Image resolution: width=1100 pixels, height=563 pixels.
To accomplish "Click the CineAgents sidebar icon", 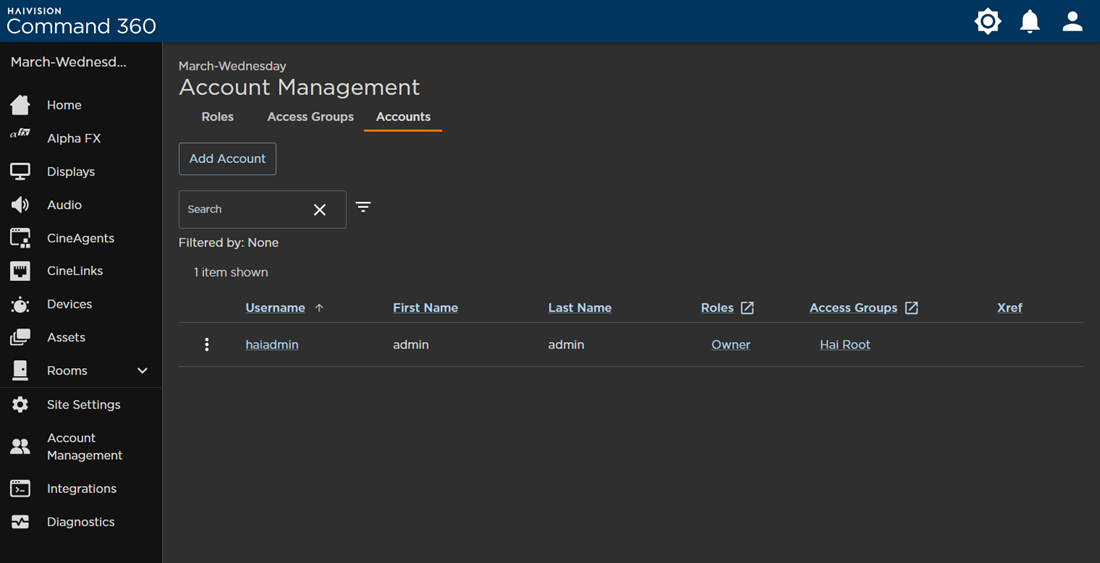I will point(20,238).
